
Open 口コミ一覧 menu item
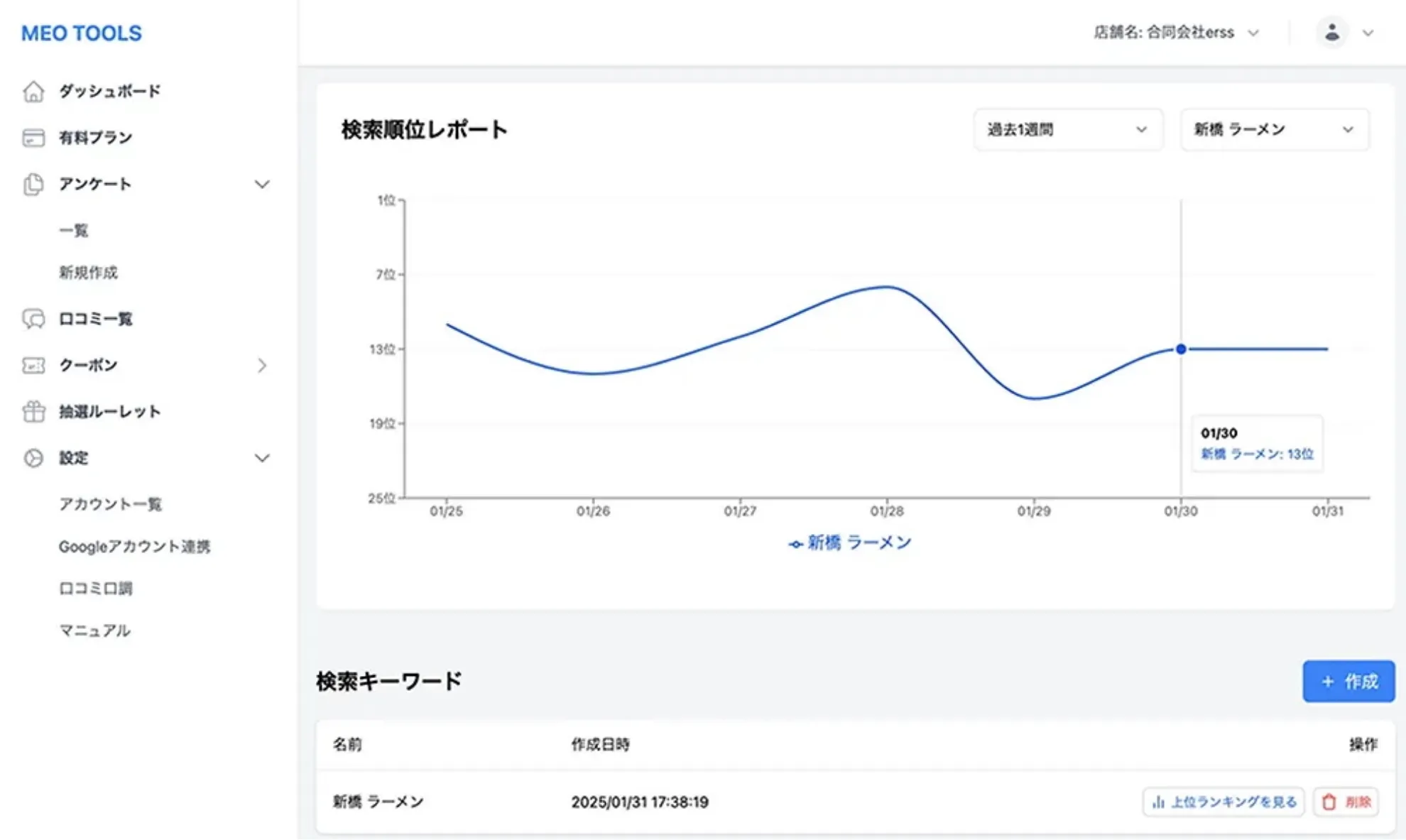(95, 319)
